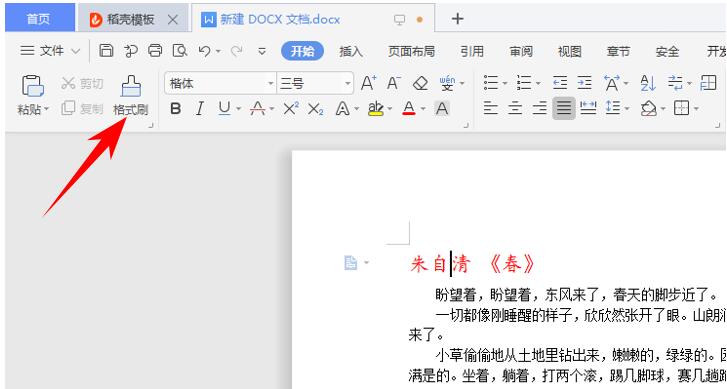Toggle Underline formatting
This screenshot has width=727, height=389.
point(224,108)
